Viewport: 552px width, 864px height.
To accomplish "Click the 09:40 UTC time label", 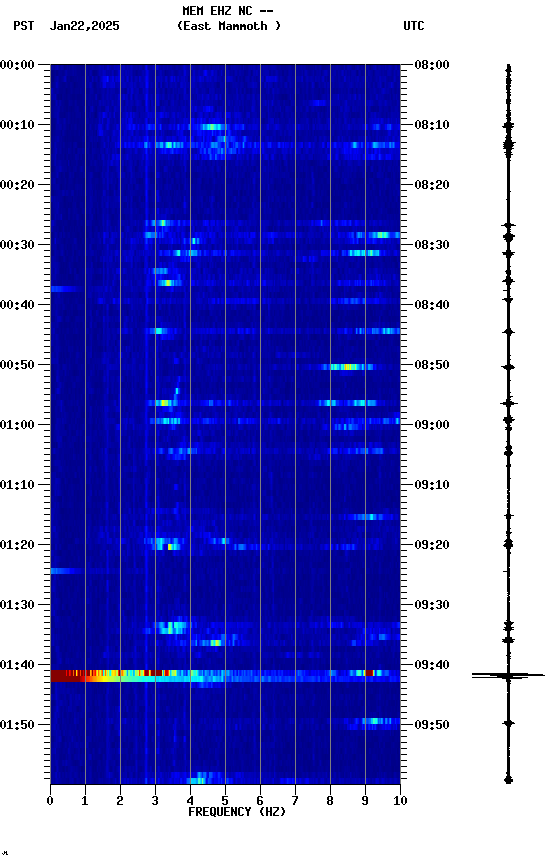I will click(x=432, y=665).
